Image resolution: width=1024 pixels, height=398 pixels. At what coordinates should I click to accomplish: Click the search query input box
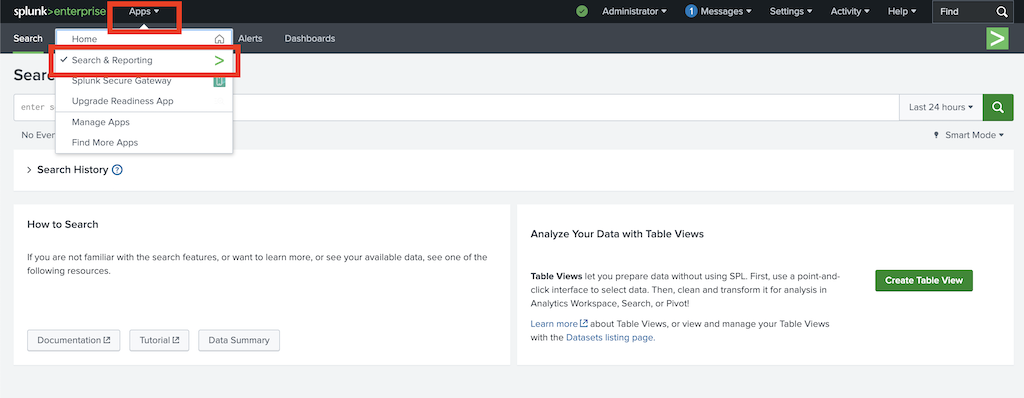click(x=456, y=107)
